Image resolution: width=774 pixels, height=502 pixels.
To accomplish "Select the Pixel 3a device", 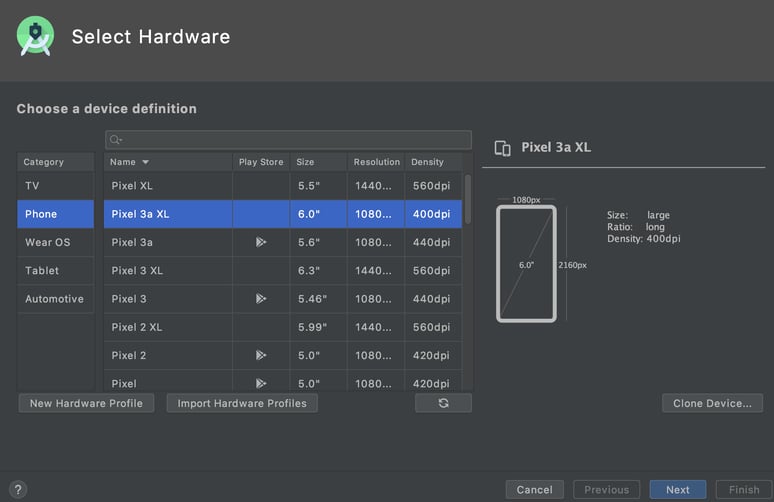I will point(283,242).
